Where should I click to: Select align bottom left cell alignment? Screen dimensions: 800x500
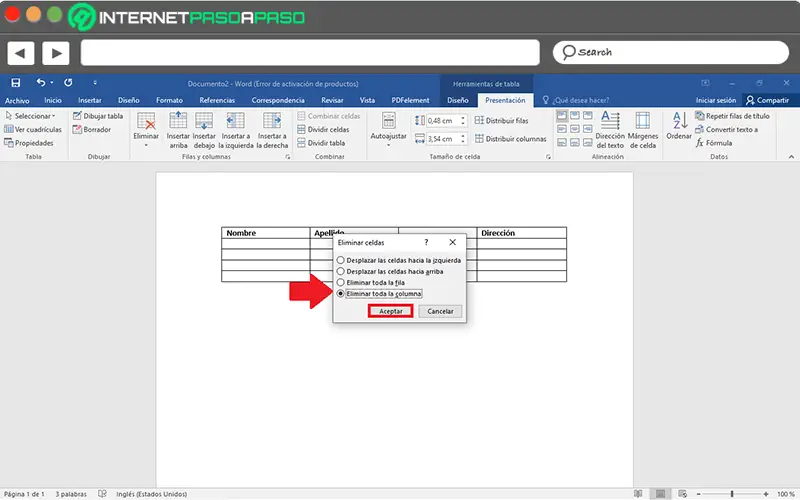[x=562, y=143]
